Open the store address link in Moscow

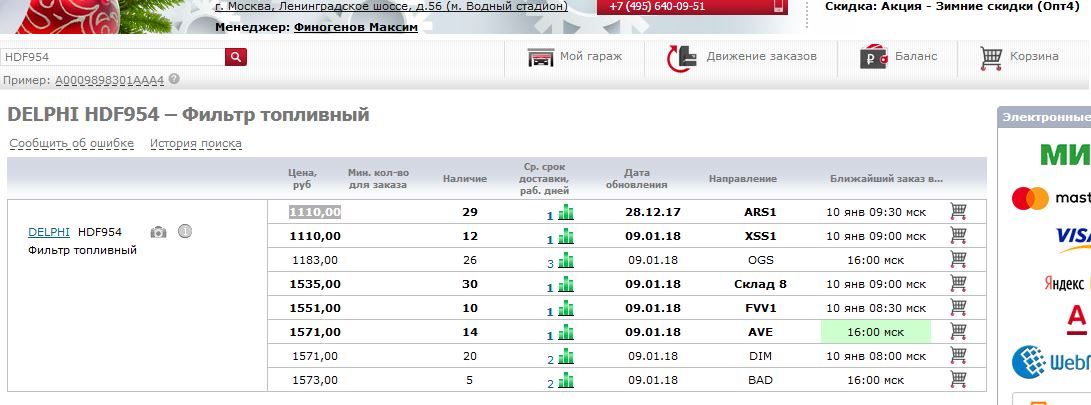pos(391,6)
